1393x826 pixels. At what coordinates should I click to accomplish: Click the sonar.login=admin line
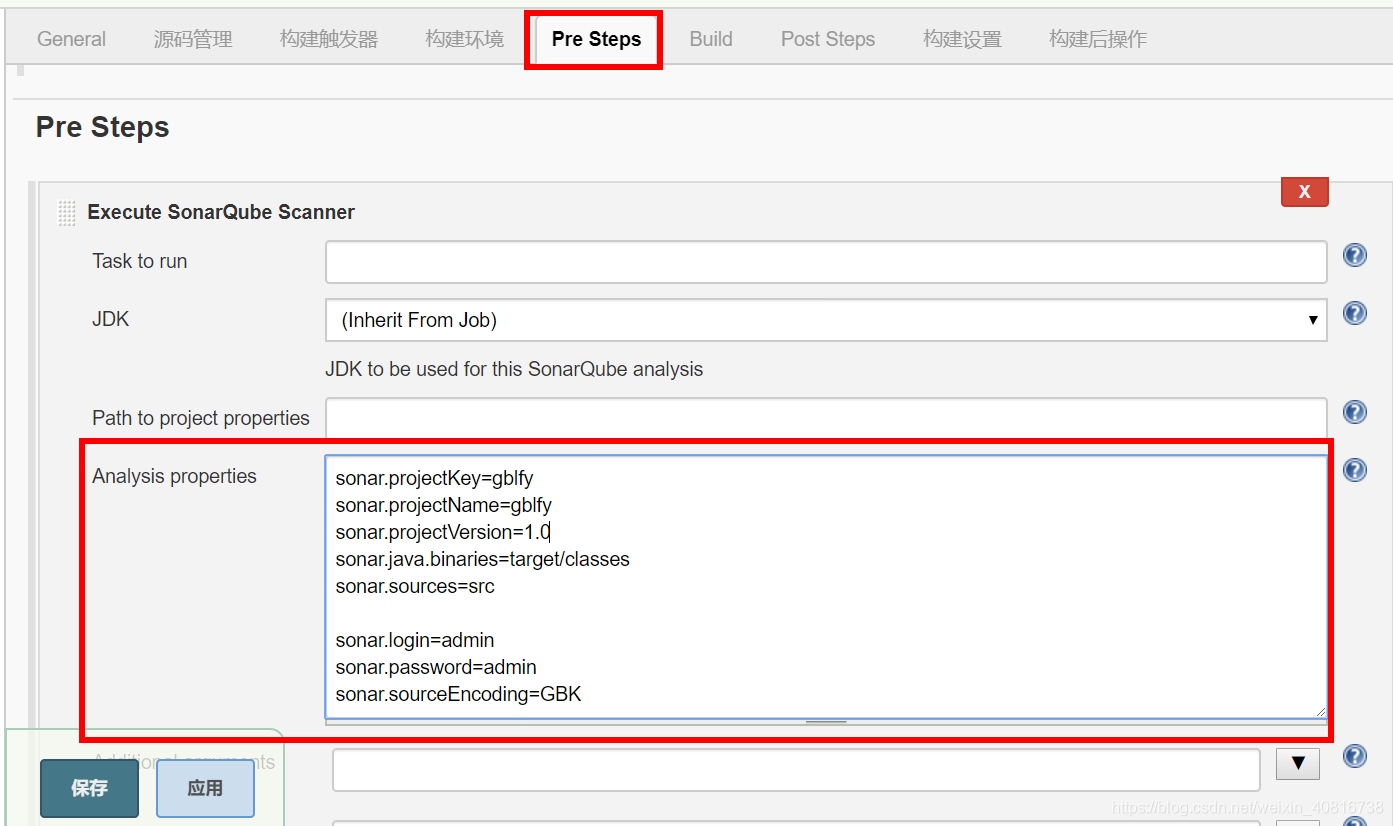pos(415,640)
